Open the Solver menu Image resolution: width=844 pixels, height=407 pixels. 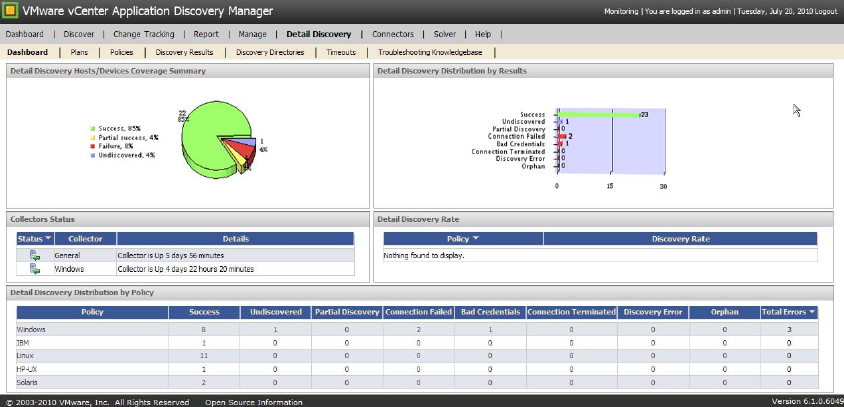pyautogui.click(x=445, y=34)
